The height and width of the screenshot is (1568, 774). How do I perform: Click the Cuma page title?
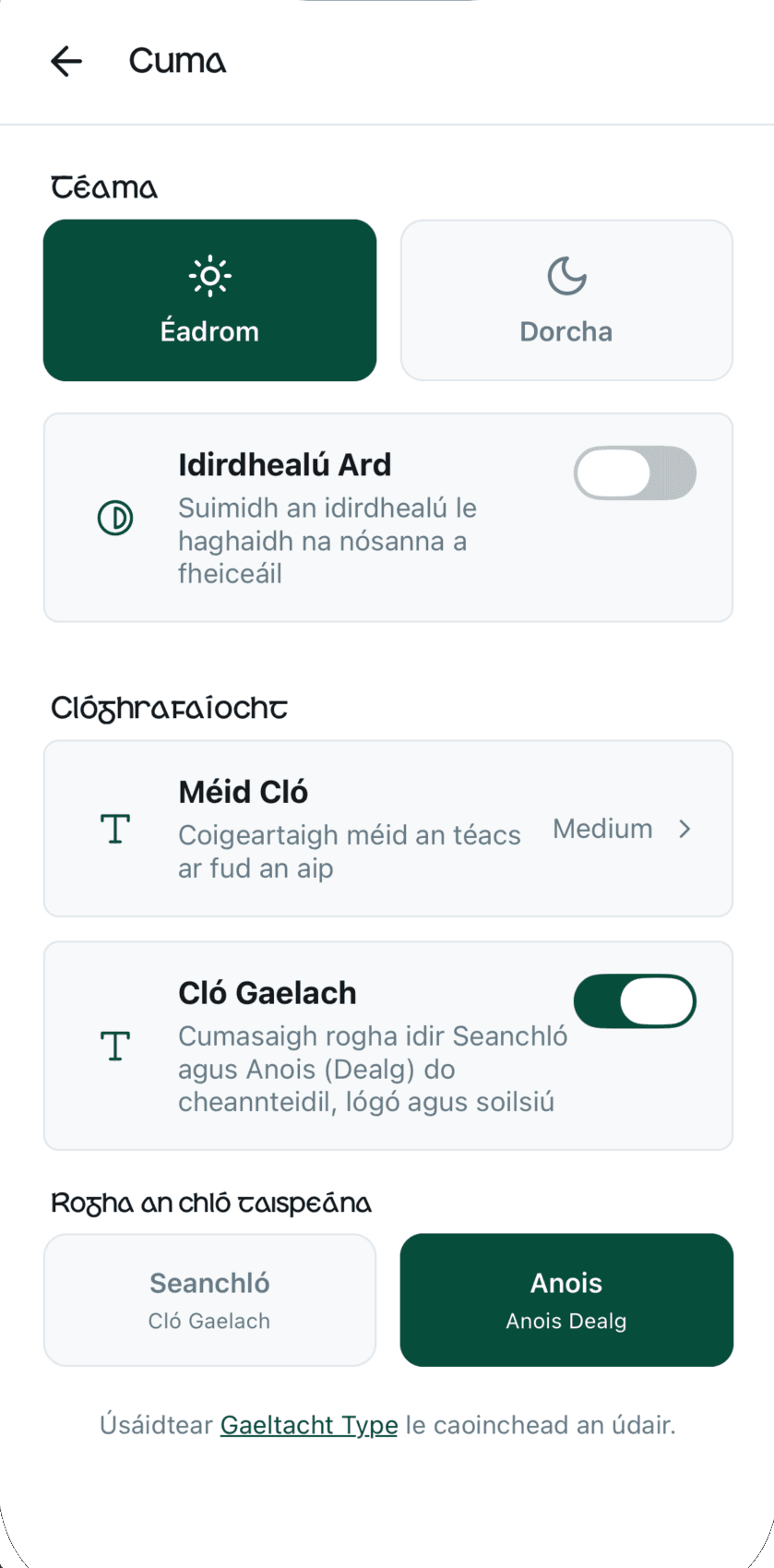pyautogui.click(x=177, y=62)
